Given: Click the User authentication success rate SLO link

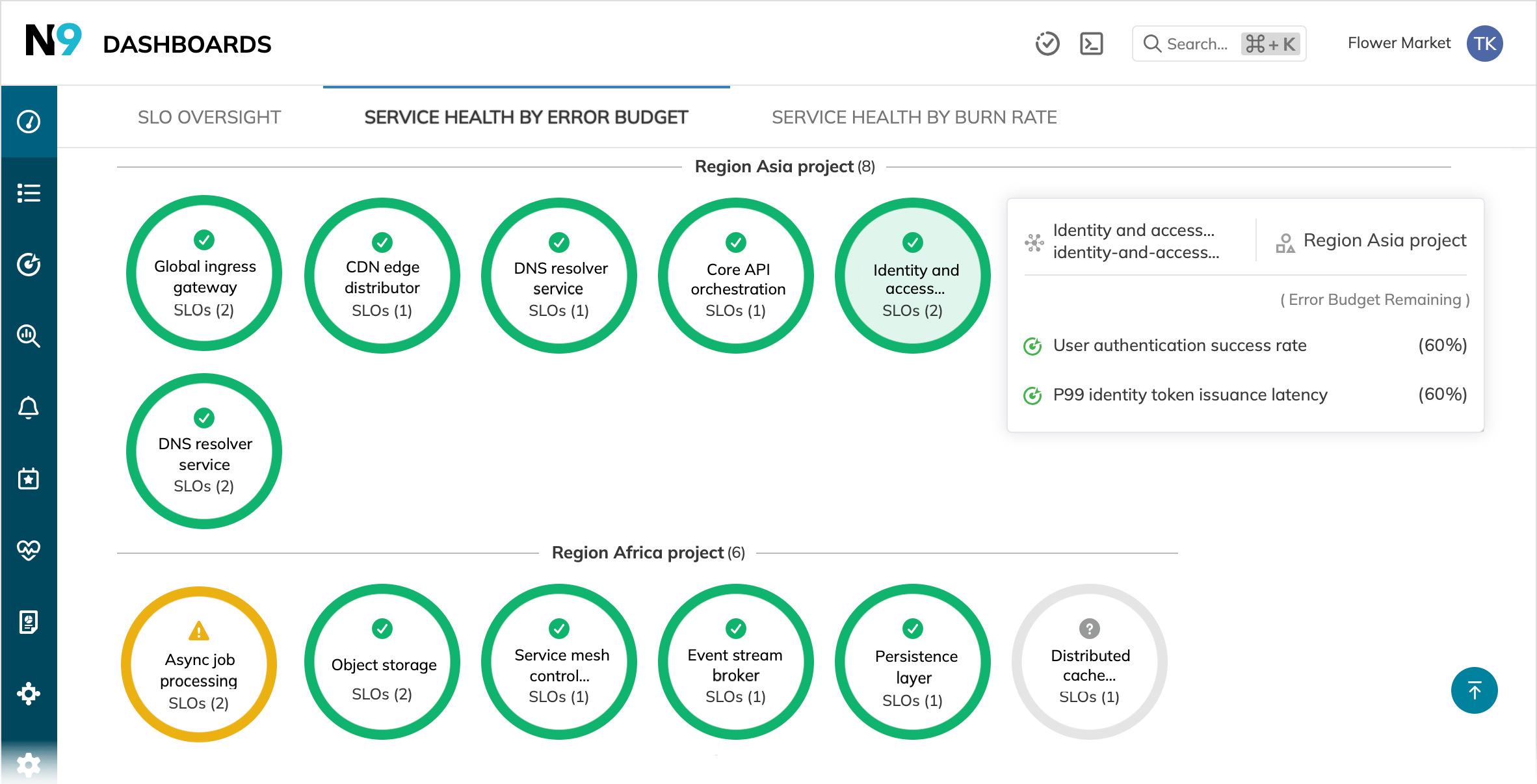Looking at the screenshot, I should (1179, 345).
